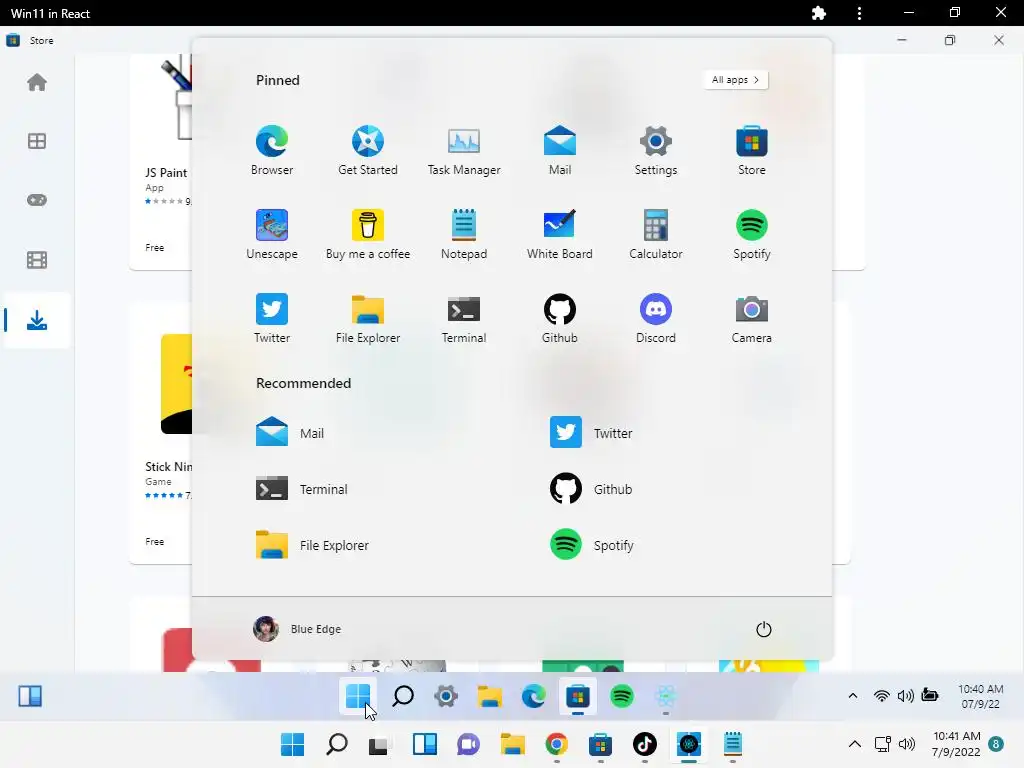
Task: Open notification badge showing 8
Action: (x=995, y=744)
